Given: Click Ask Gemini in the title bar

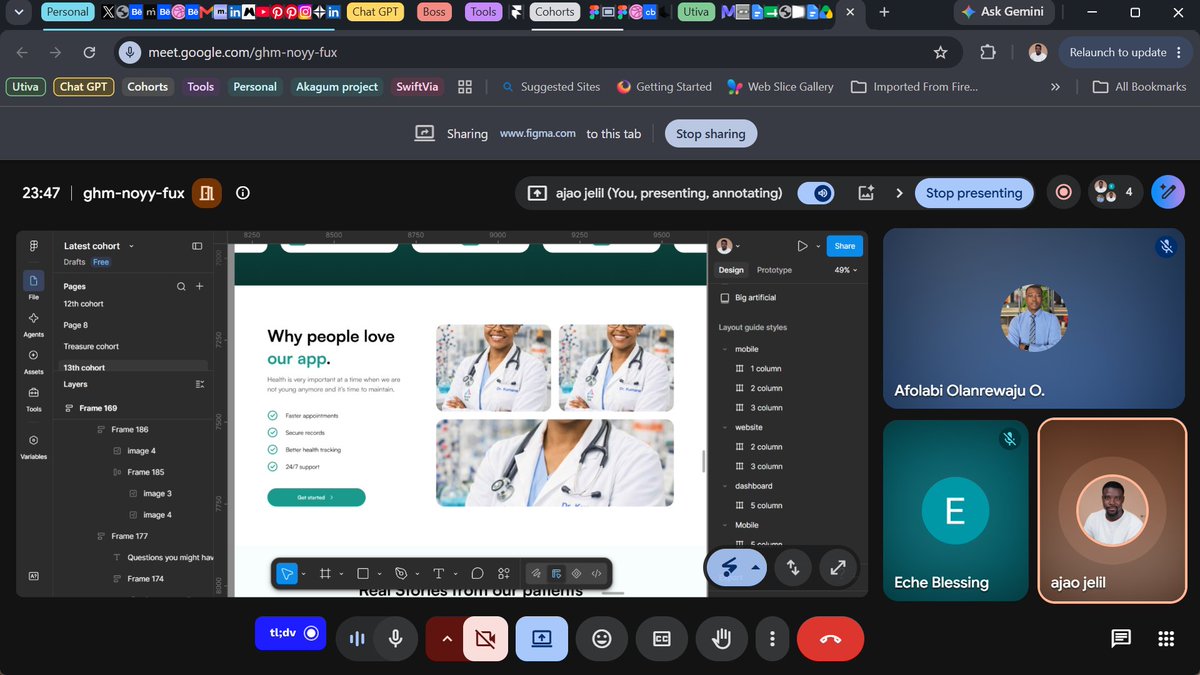Looking at the screenshot, I should pos(1002,12).
